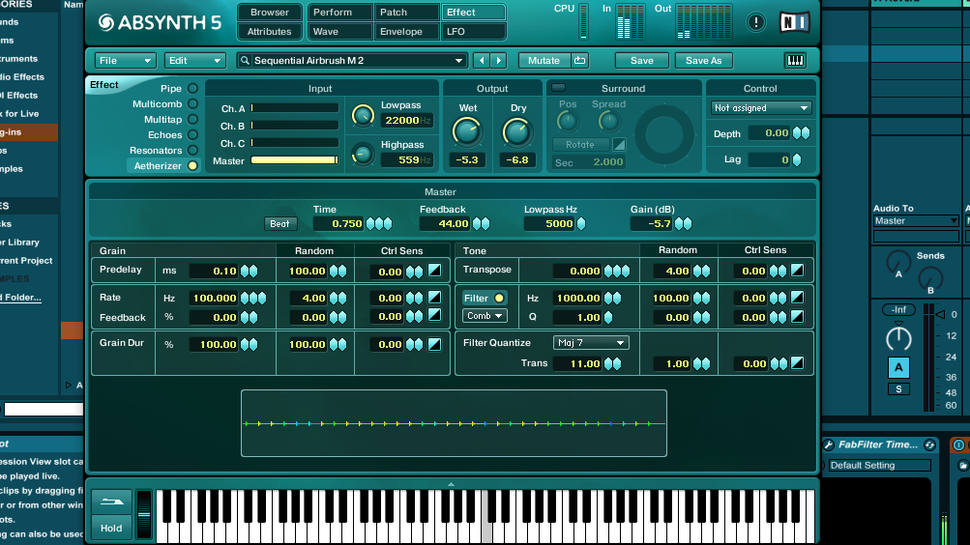Click the mutate history icon beside Mutate

[x=580, y=61]
